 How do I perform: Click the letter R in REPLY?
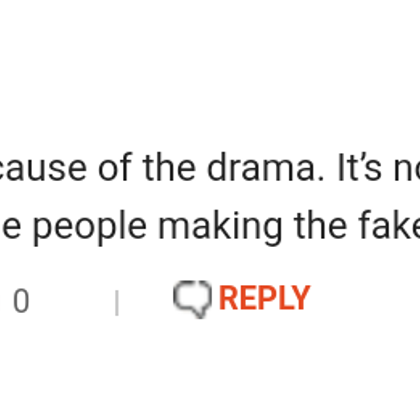click(x=227, y=298)
